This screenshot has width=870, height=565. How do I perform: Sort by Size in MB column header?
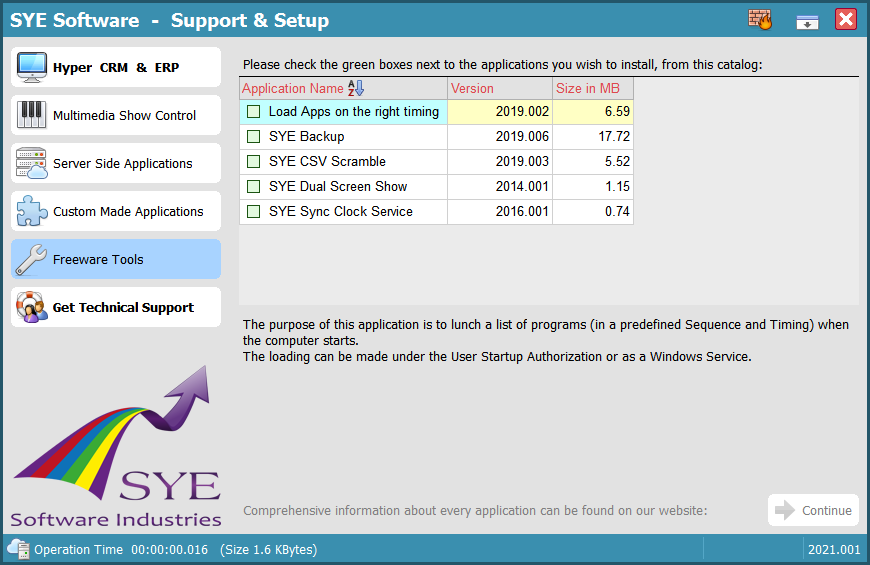[x=593, y=88]
